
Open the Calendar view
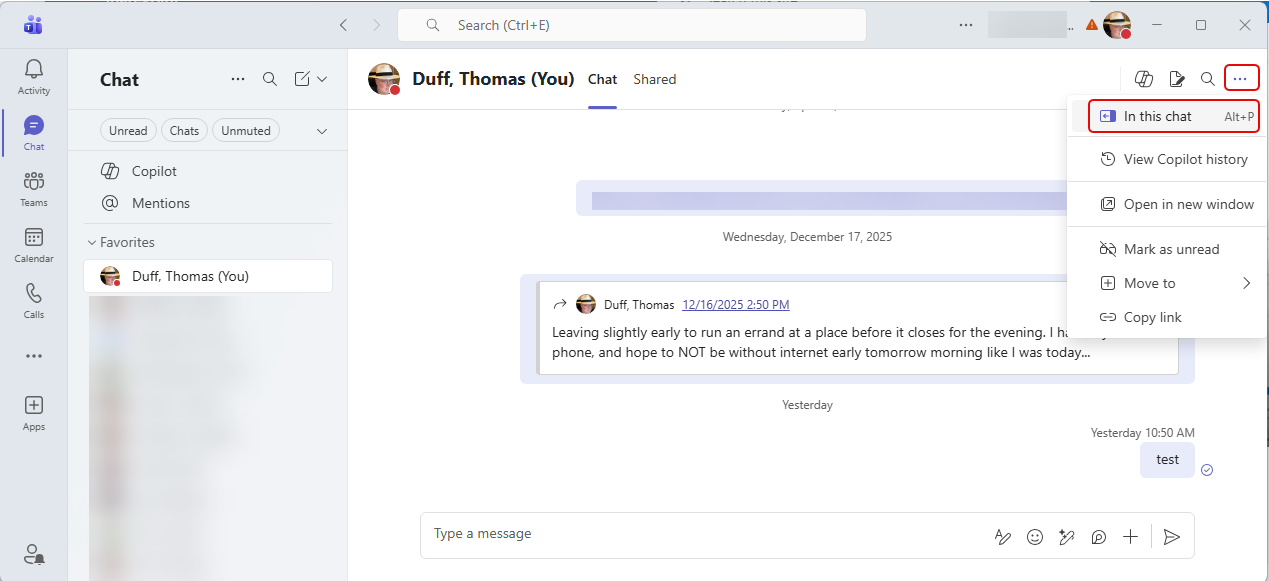[x=34, y=244]
